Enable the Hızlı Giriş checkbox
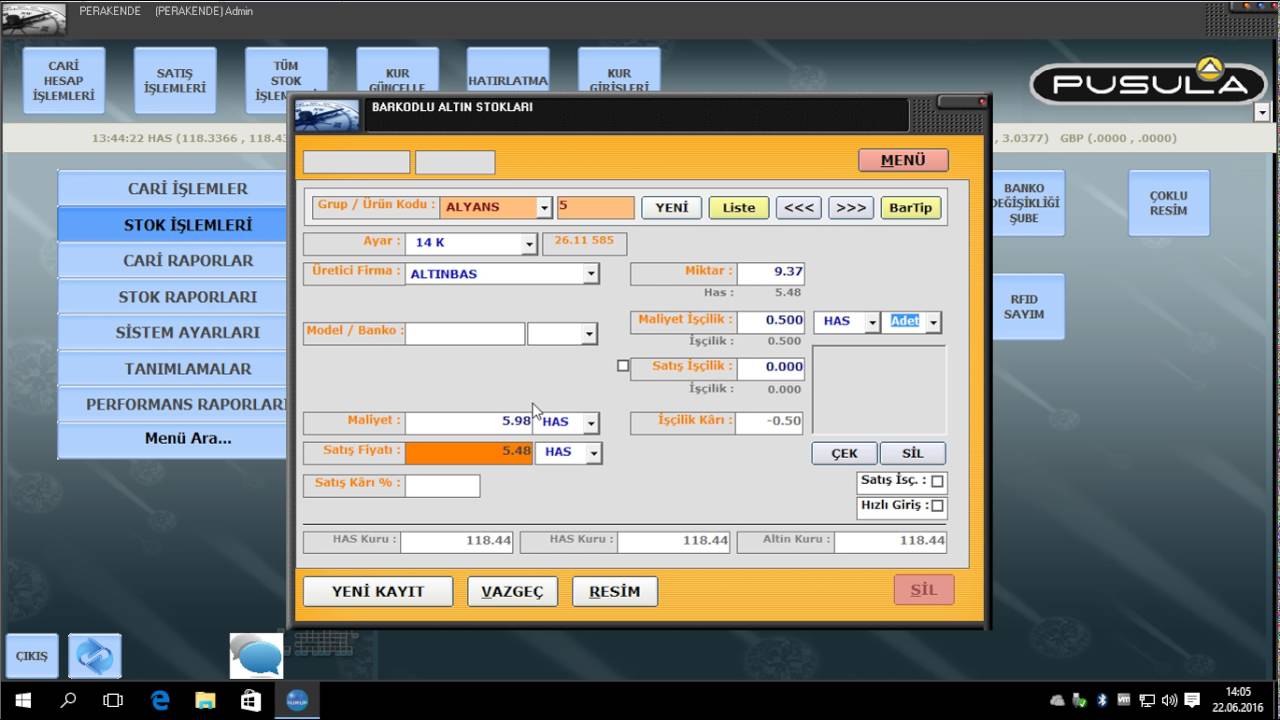The width and height of the screenshot is (1280, 720). pyautogui.click(x=937, y=506)
